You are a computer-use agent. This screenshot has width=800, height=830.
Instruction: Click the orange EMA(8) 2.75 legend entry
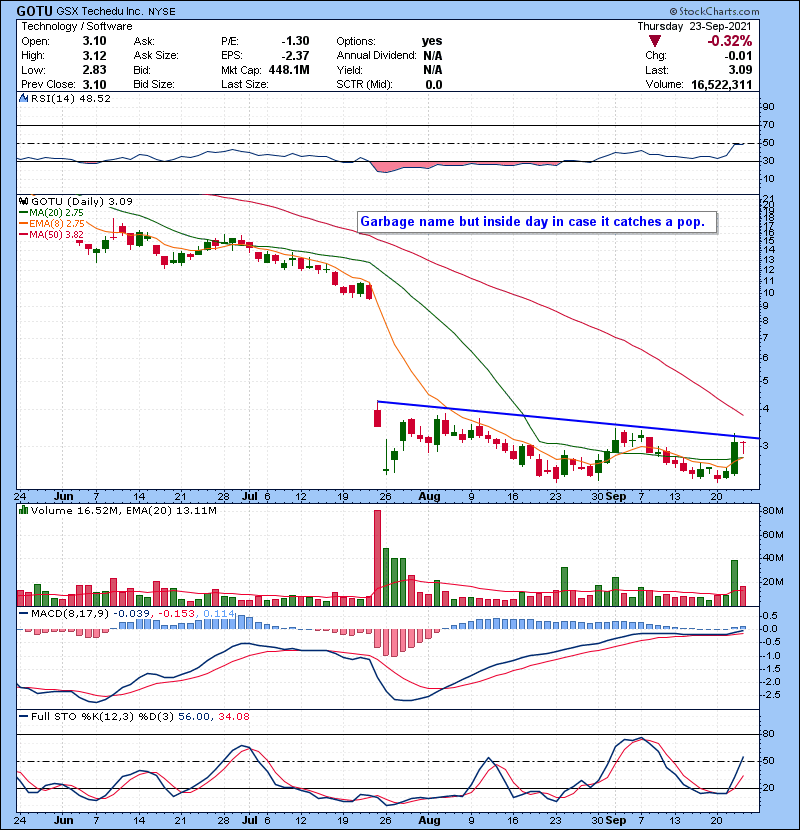coord(51,223)
